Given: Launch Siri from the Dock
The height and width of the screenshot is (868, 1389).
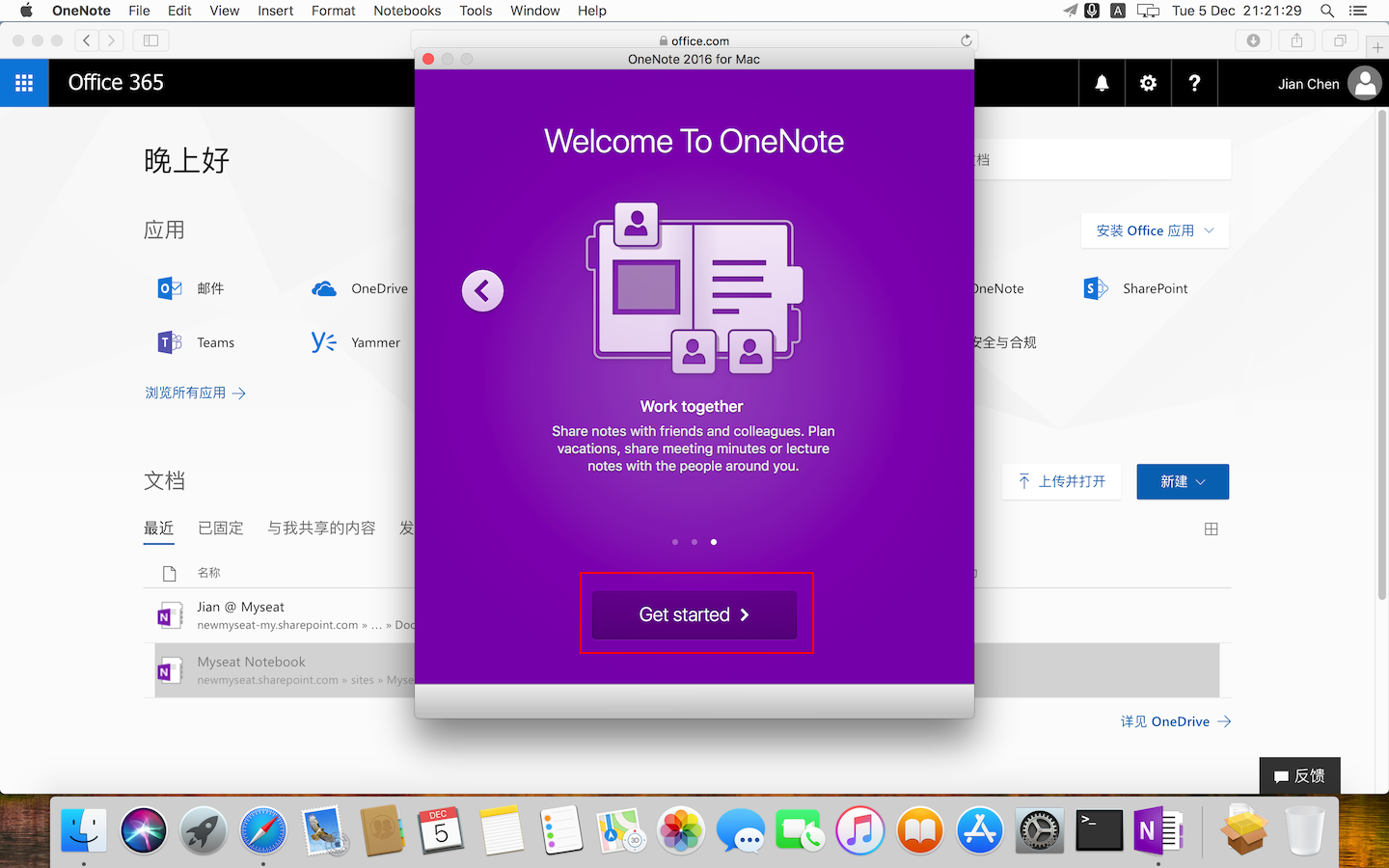Looking at the screenshot, I should pos(144,830).
